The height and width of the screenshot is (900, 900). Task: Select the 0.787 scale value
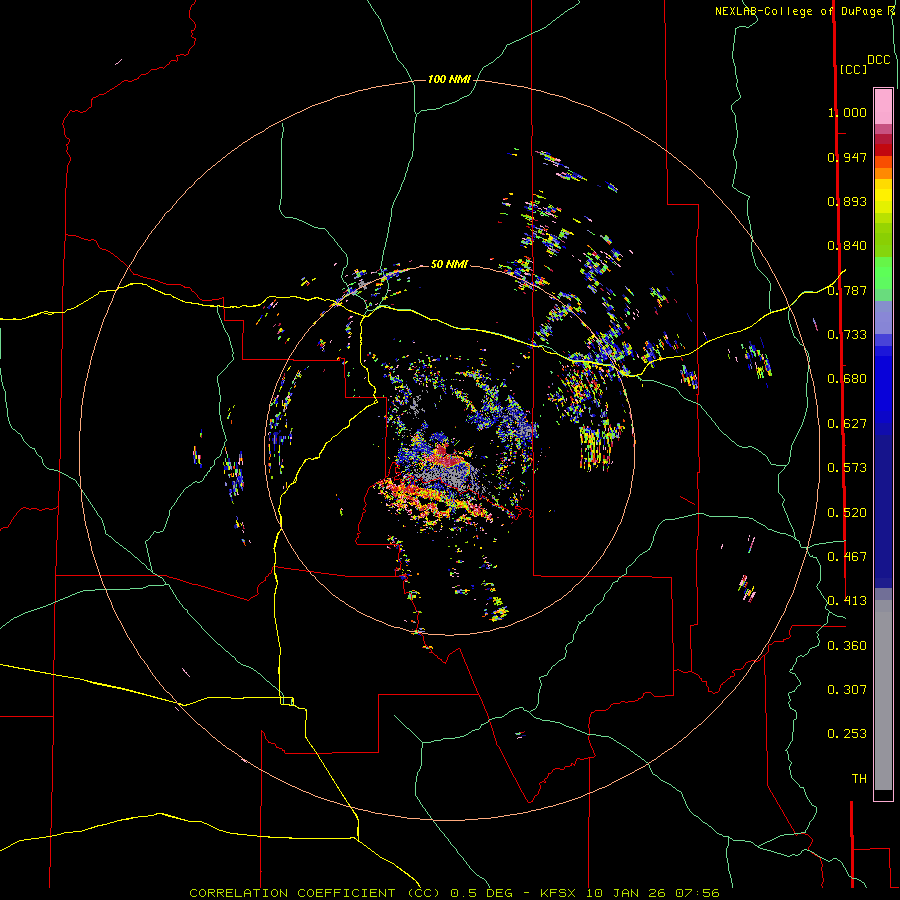tap(847, 290)
